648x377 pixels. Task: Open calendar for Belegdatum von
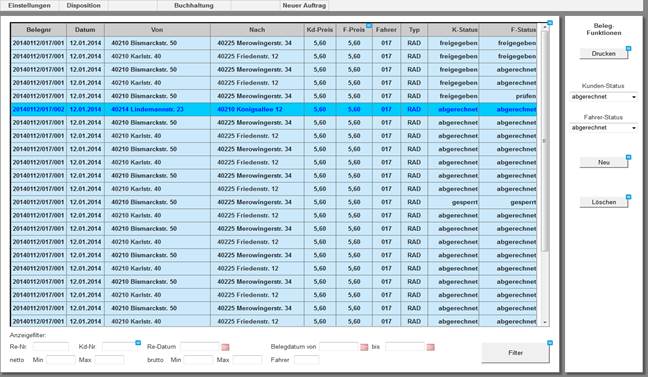[x=364, y=347]
